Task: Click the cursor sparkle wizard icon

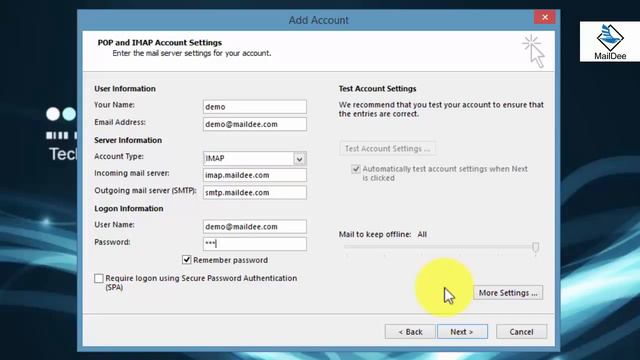Action: 533,51
